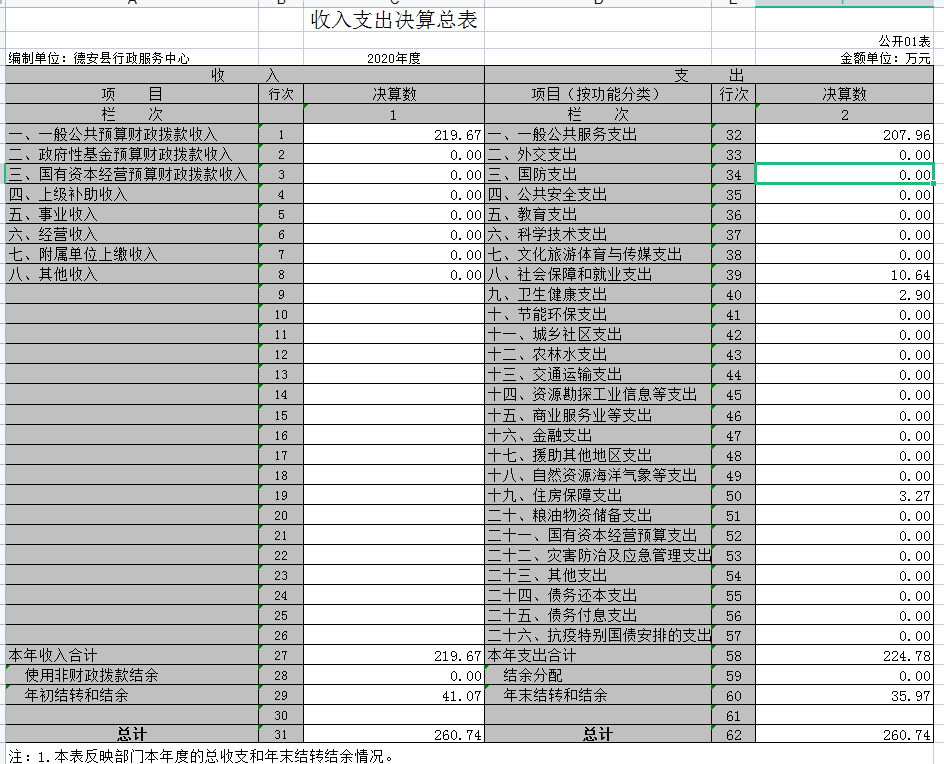The image size is (944, 764).
Task: Click the 2020年度 cell
Action: click(x=393, y=59)
